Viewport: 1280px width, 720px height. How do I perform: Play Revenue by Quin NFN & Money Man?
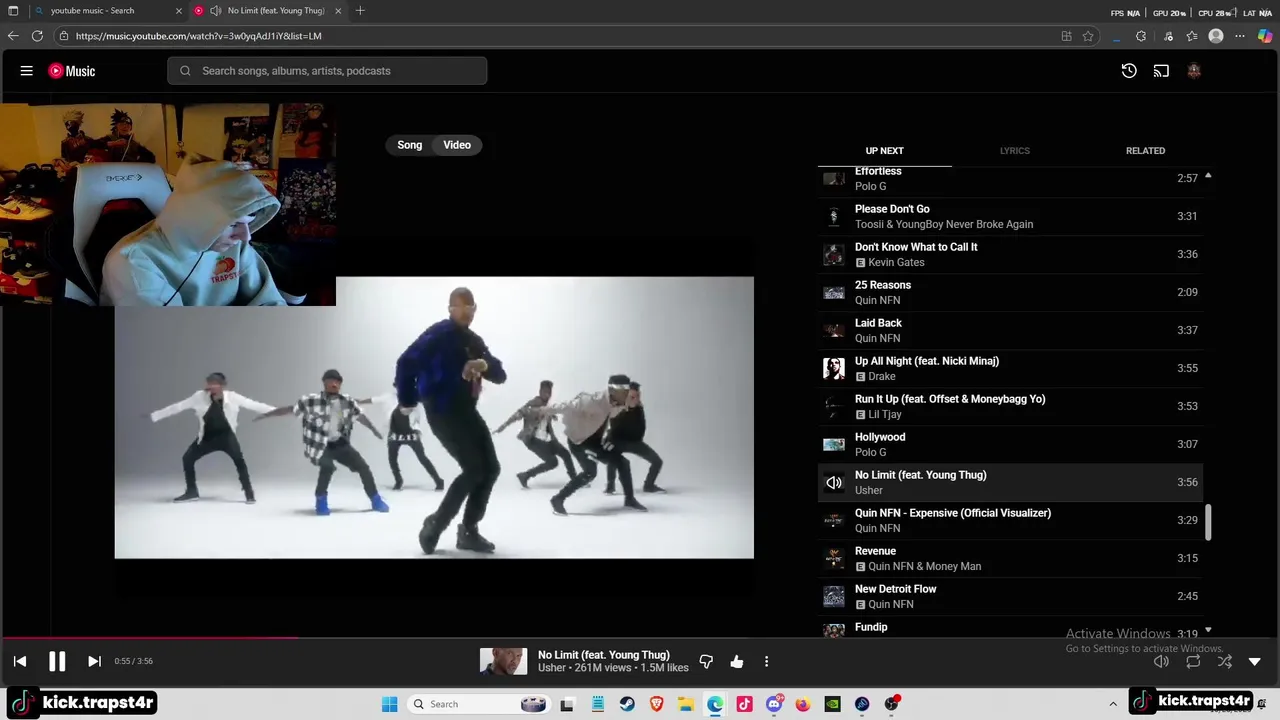(x=1010, y=558)
